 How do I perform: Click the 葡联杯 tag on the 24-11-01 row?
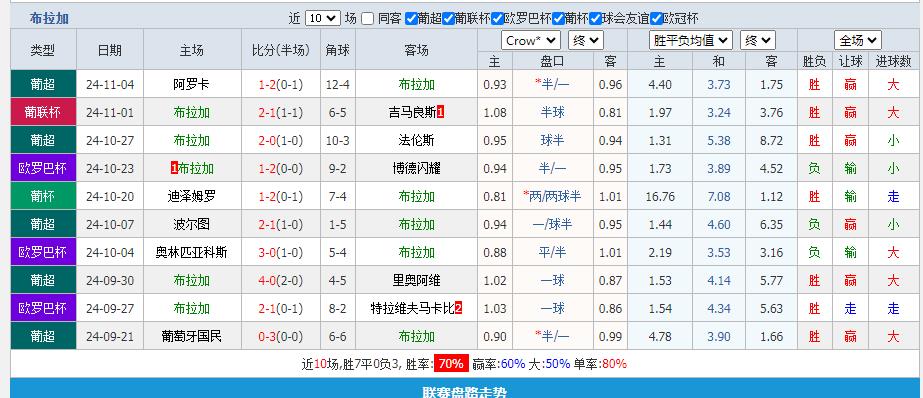[x=43, y=112]
